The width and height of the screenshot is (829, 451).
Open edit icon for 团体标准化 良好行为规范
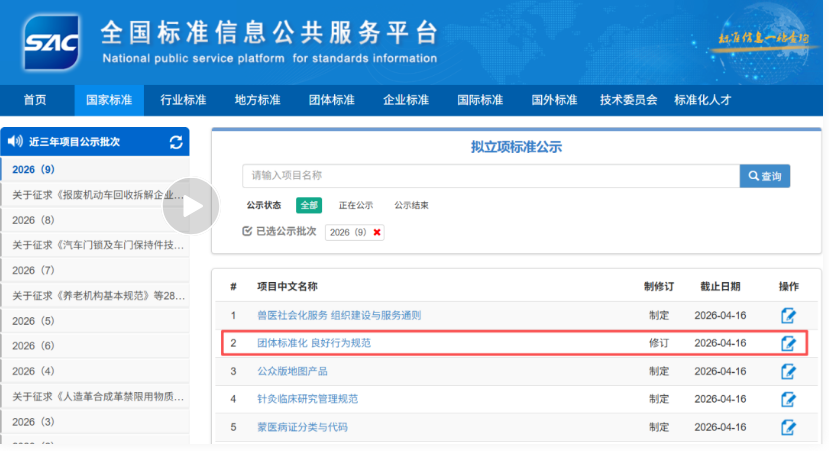(x=788, y=343)
